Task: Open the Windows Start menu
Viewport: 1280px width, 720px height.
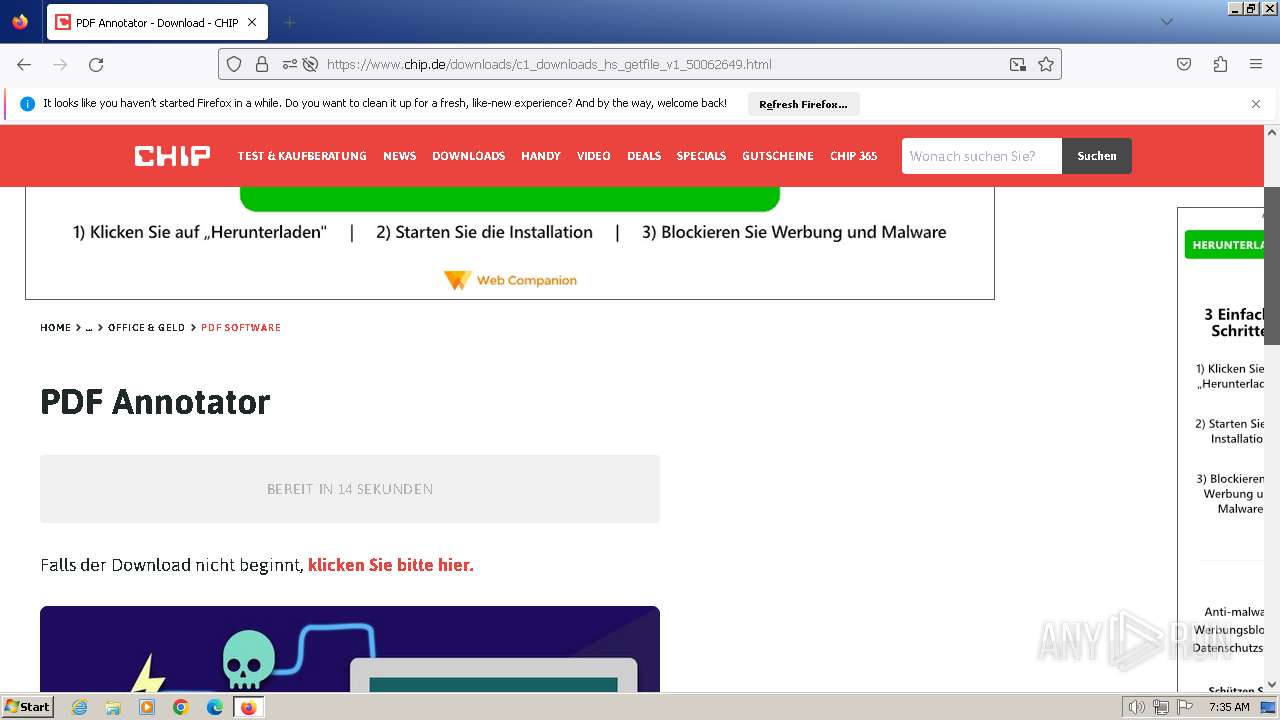Action: [28, 706]
